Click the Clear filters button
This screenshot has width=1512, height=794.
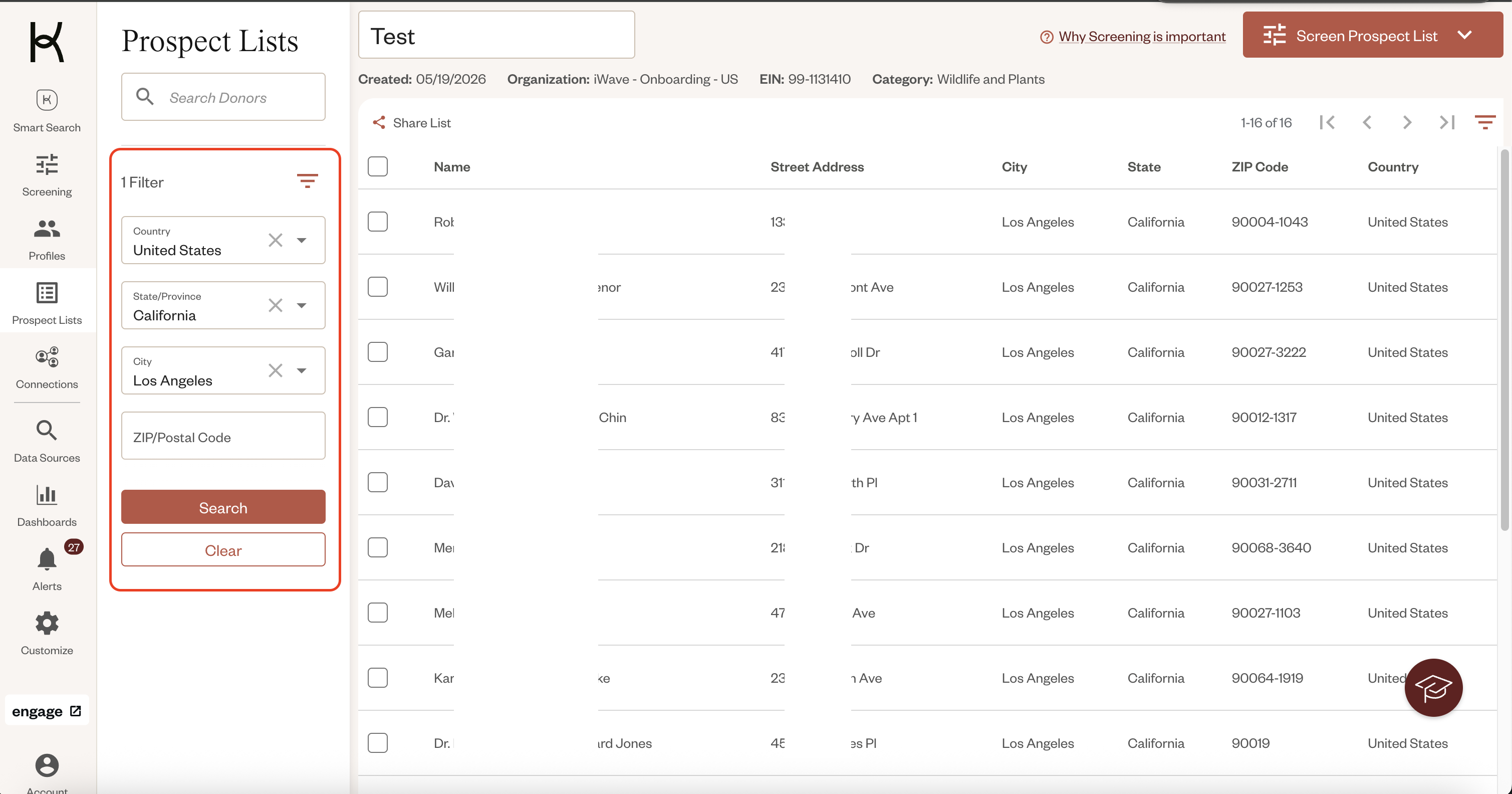[x=223, y=550]
